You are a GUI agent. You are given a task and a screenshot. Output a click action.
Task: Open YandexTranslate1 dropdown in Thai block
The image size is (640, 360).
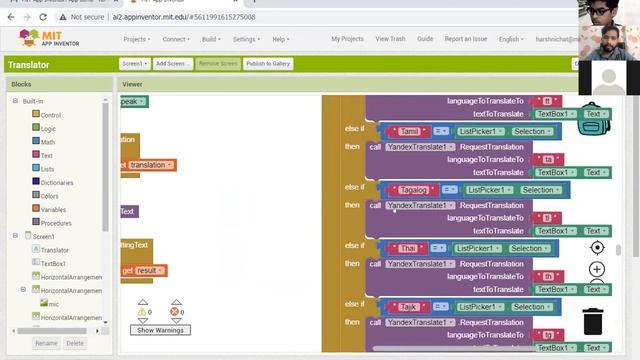451,264
